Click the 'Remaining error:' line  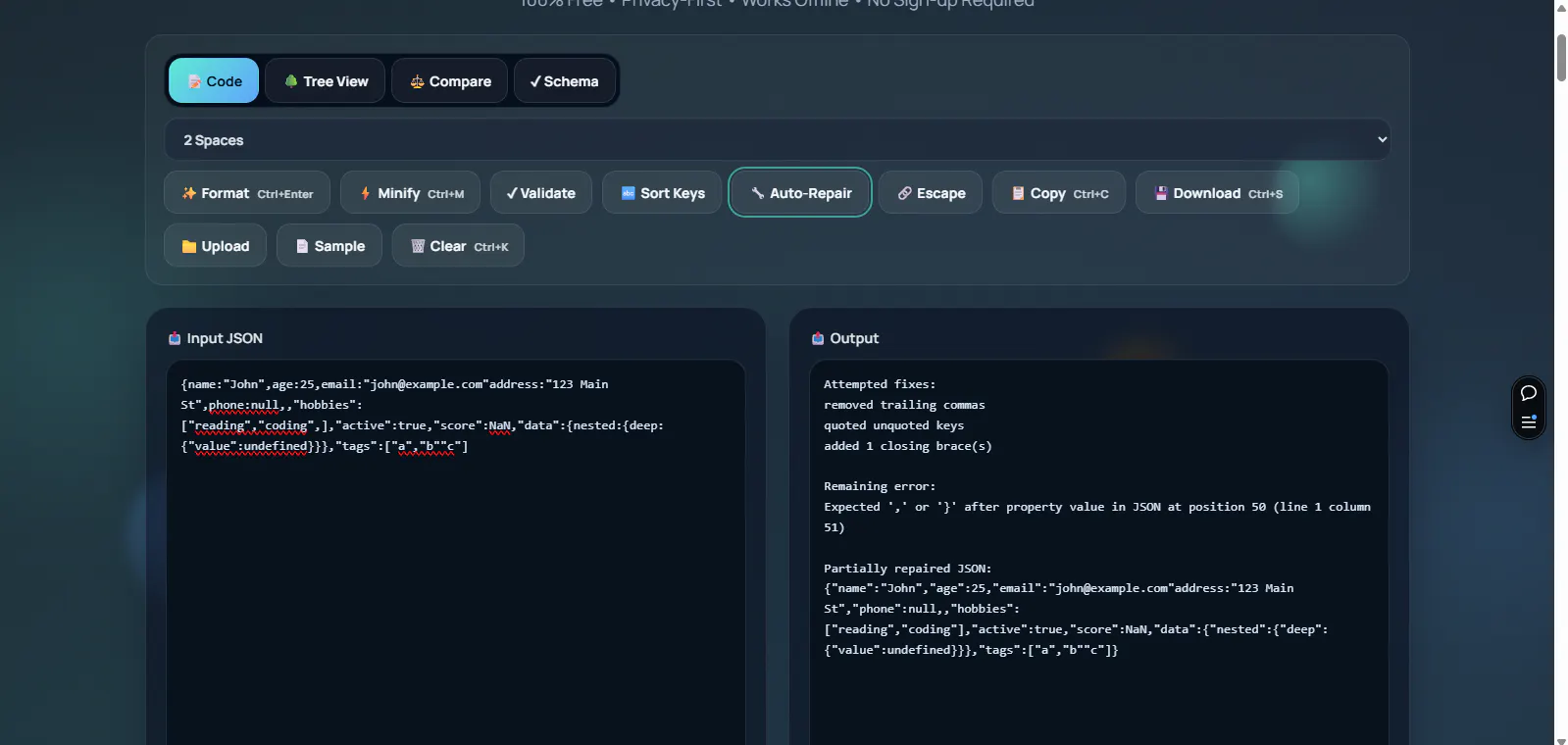point(880,486)
